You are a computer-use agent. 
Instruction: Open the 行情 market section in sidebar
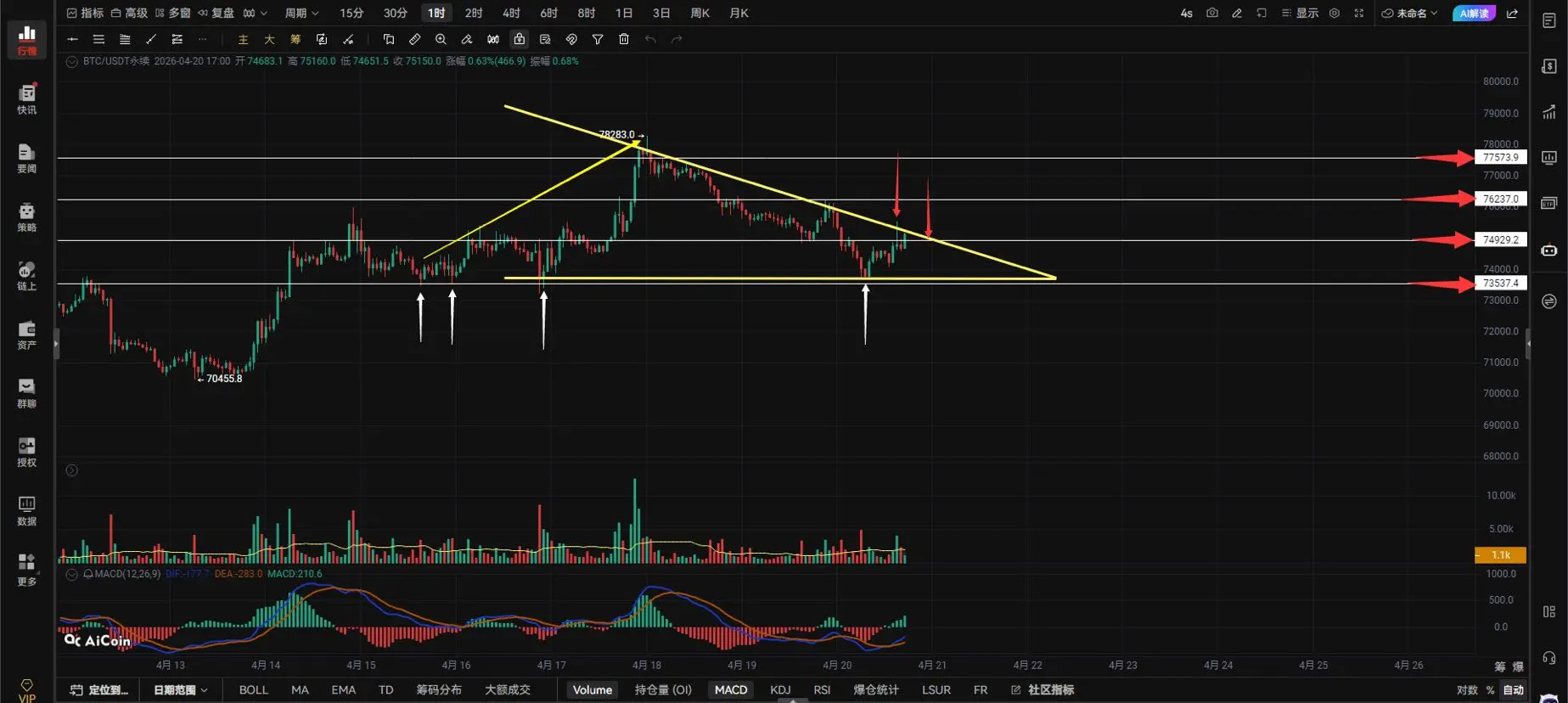[27, 39]
